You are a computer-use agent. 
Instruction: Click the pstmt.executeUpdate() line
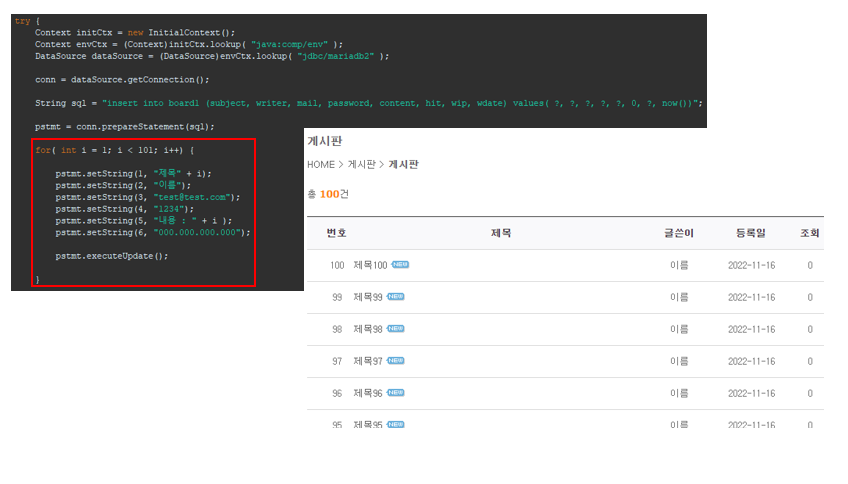(x=111, y=256)
